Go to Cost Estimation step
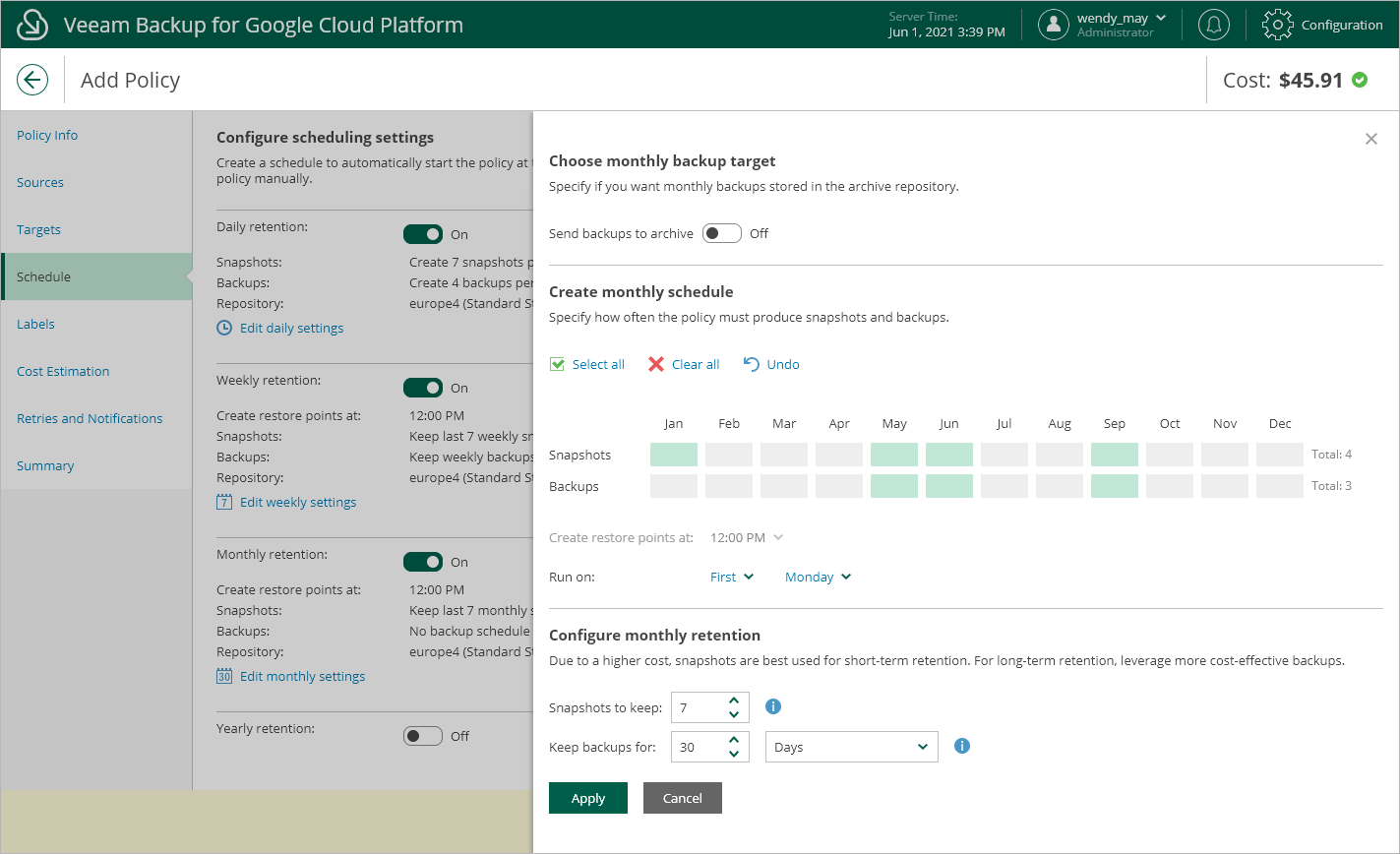This screenshot has height=854, width=1400. (x=63, y=371)
